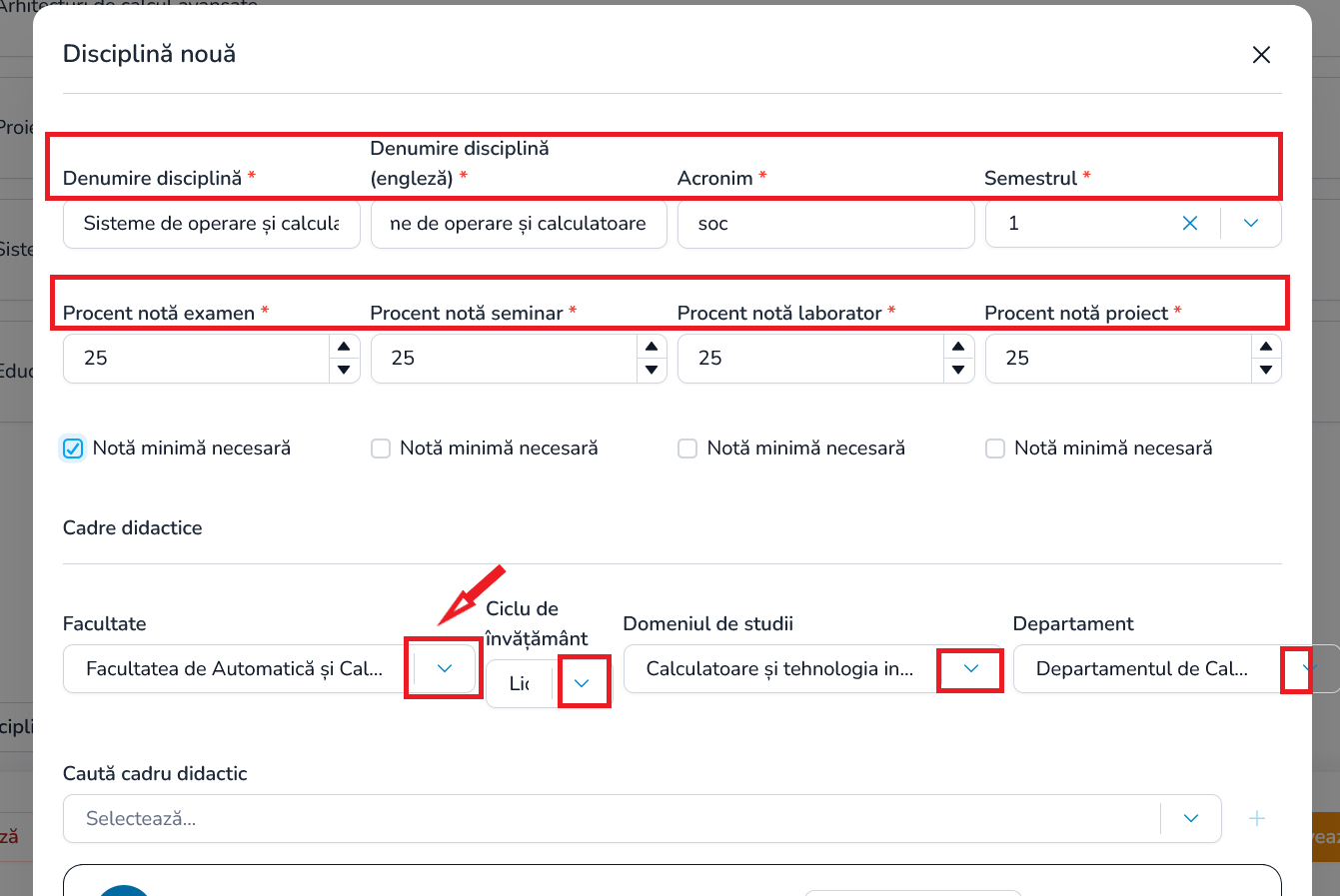Click Calculatoare și tehnologia in... value
The width and height of the screenshot is (1340, 896).
(x=779, y=669)
